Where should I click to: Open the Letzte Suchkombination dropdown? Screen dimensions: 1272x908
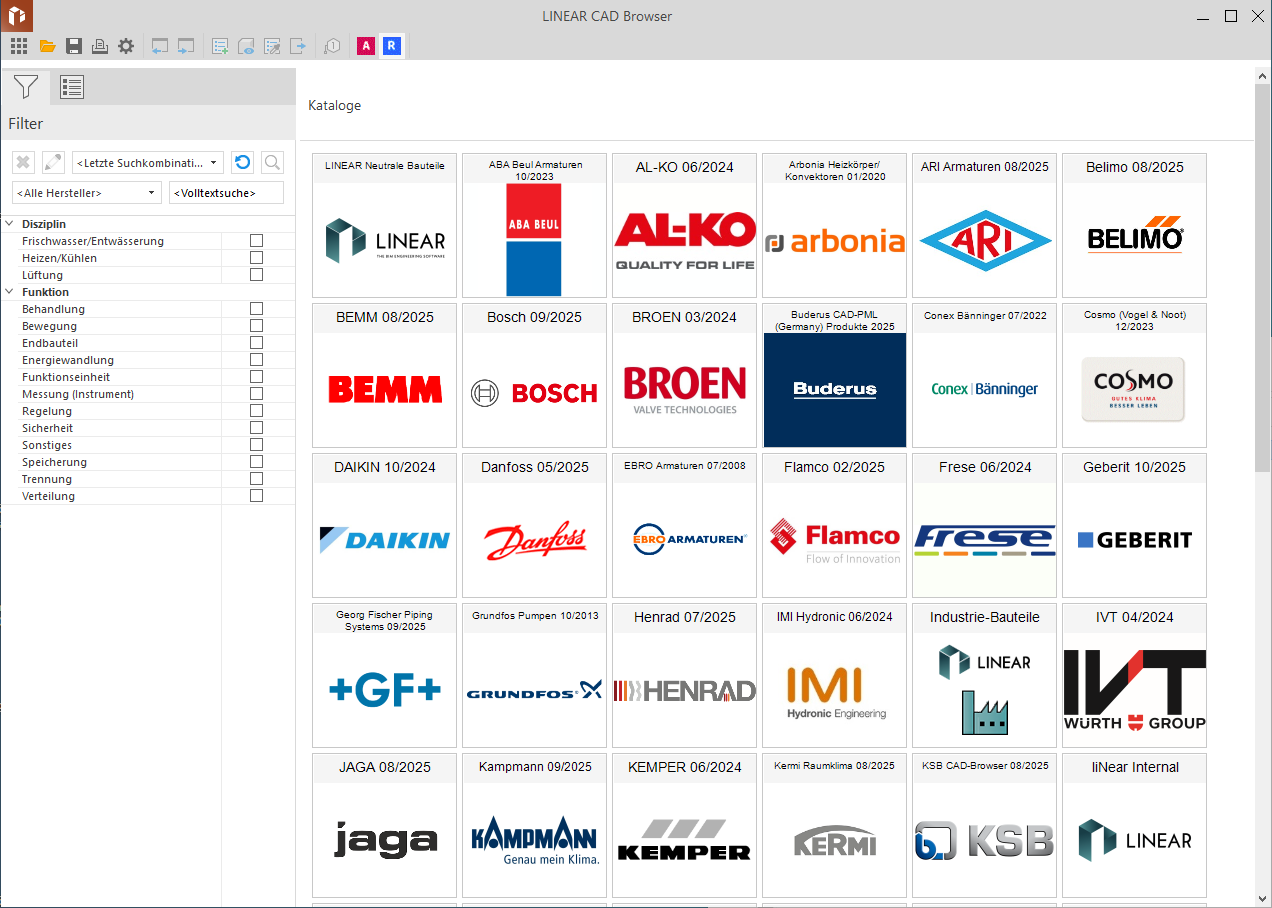(x=147, y=163)
